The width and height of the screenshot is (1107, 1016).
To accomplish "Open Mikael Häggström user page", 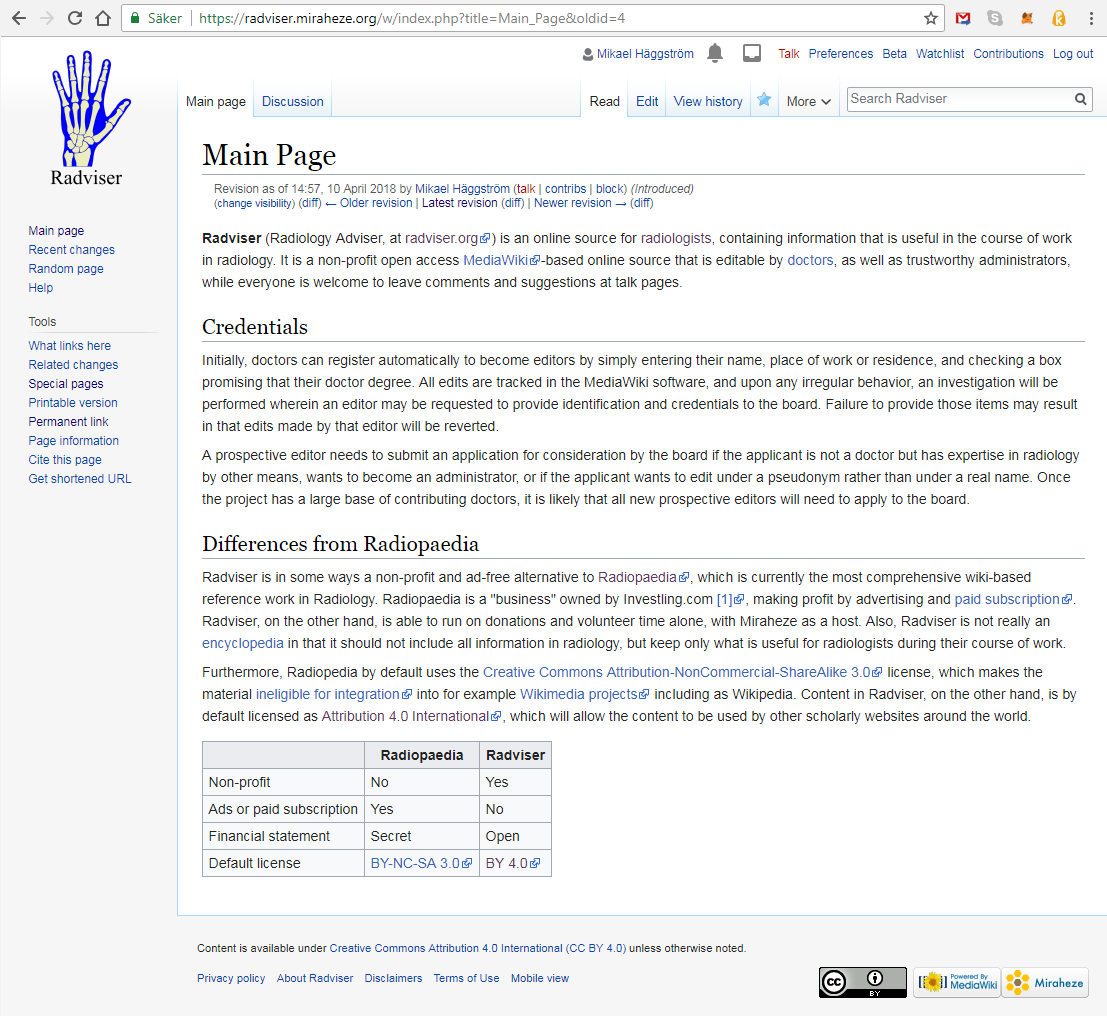I will point(645,54).
